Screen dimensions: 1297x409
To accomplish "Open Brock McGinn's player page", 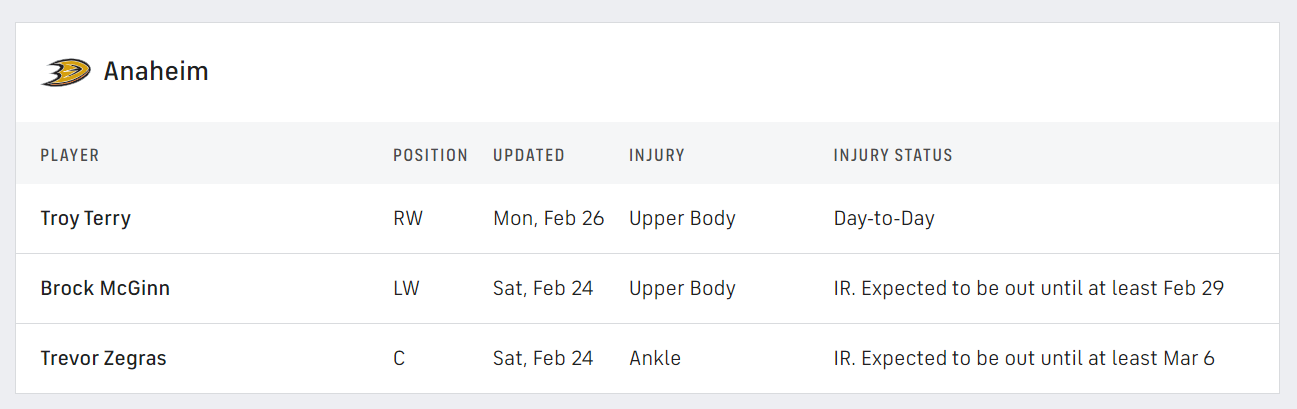I will point(105,288).
